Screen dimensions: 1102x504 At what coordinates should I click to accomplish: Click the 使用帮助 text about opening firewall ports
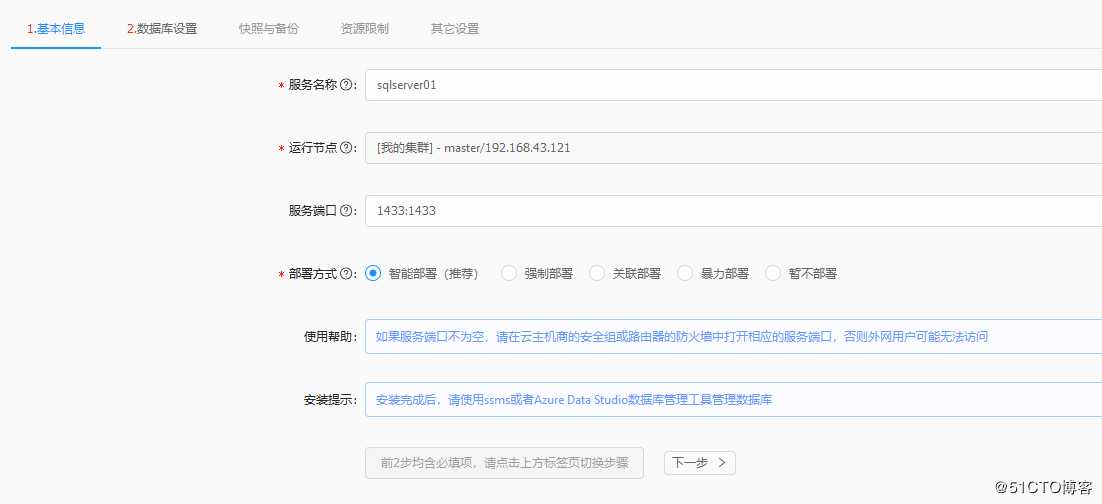pyautogui.click(x=682, y=336)
